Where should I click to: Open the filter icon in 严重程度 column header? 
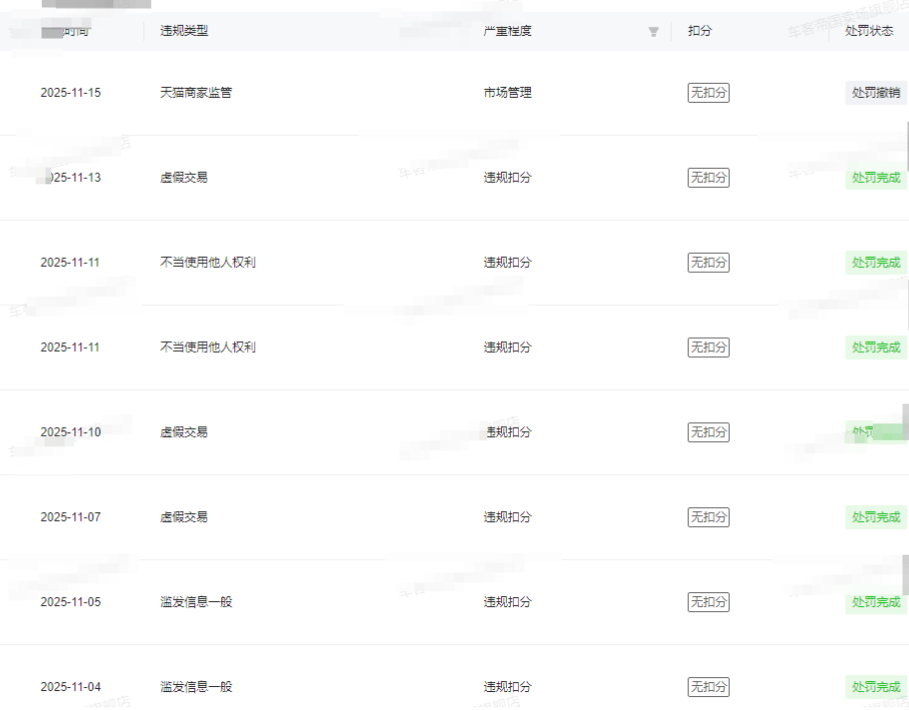pyautogui.click(x=653, y=31)
